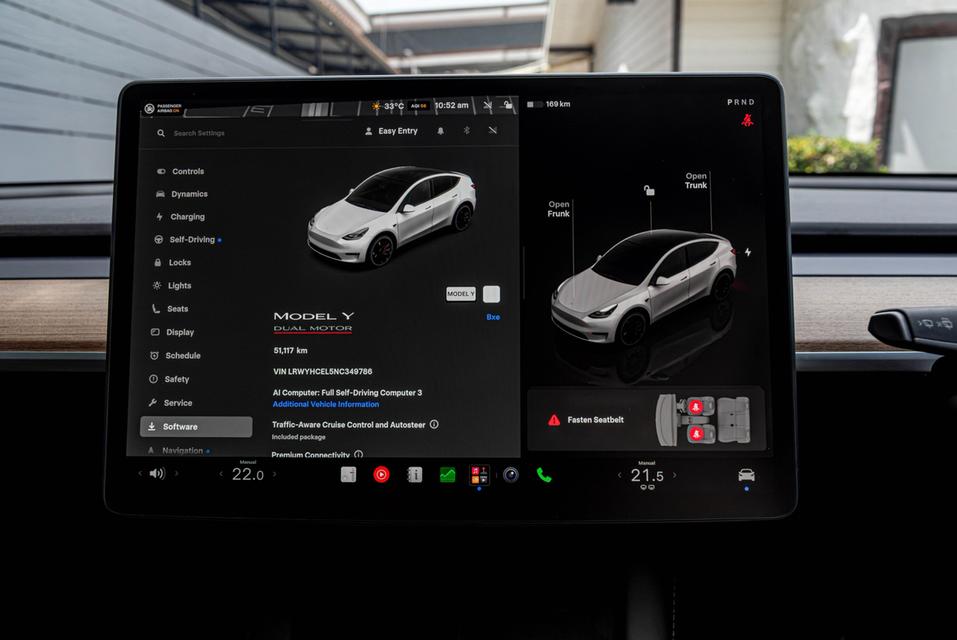Click info icon next to Traffic-Aware Cruise Control
The width and height of the screenshot is (957, 640).
coord(434,424)
